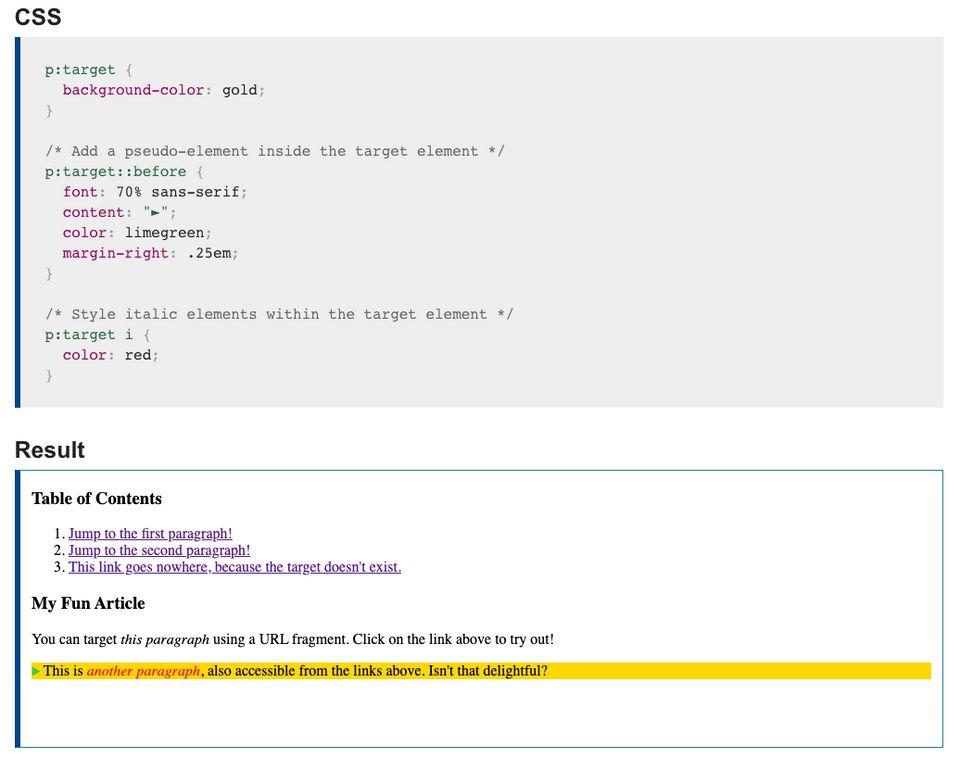The height and width of the screenshot is (758, 960).
Task: Click the green arrow marker before the highlighted paragraph
Action: (36, 671)
